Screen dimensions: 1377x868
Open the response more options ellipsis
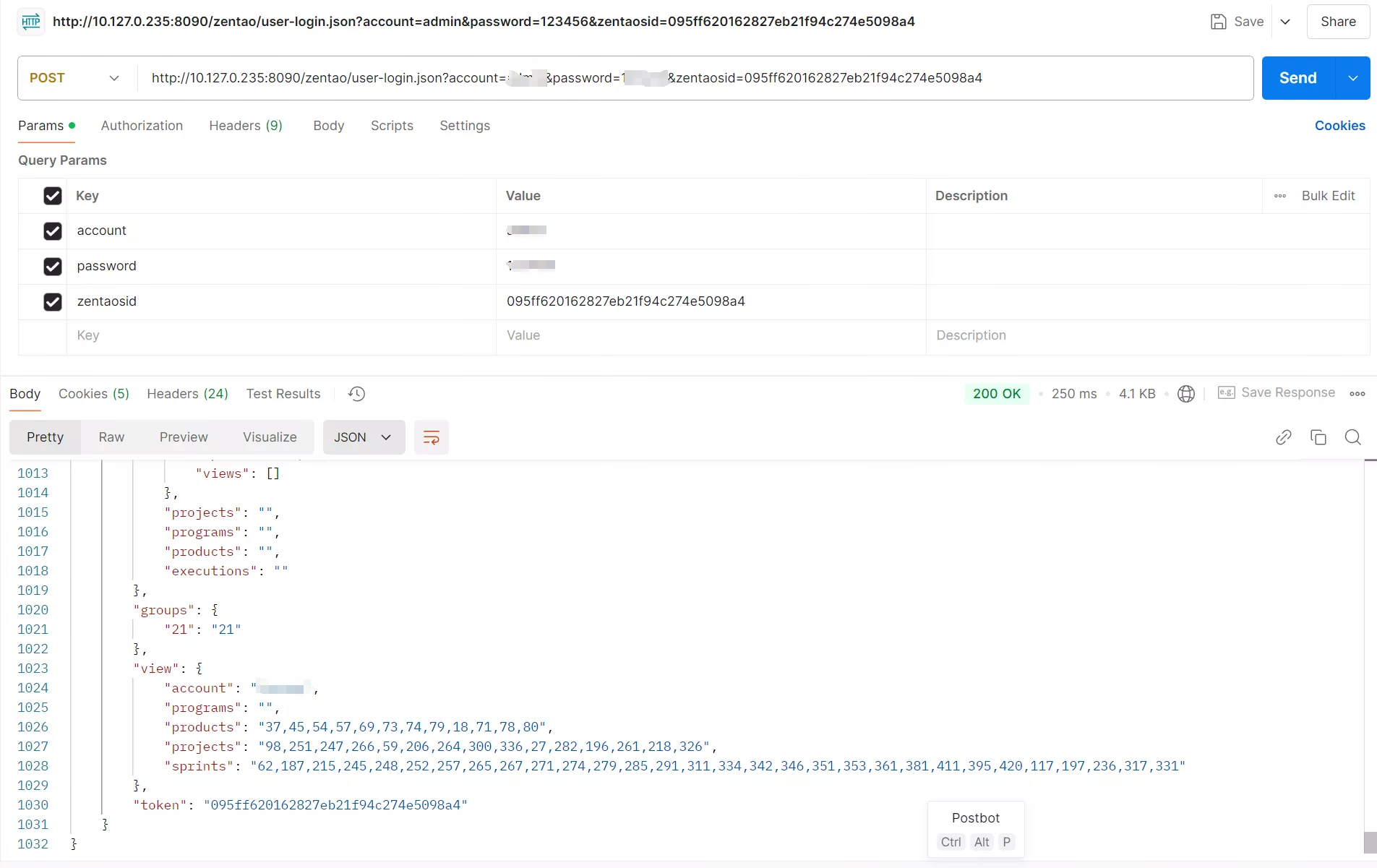pos(1357,394)
